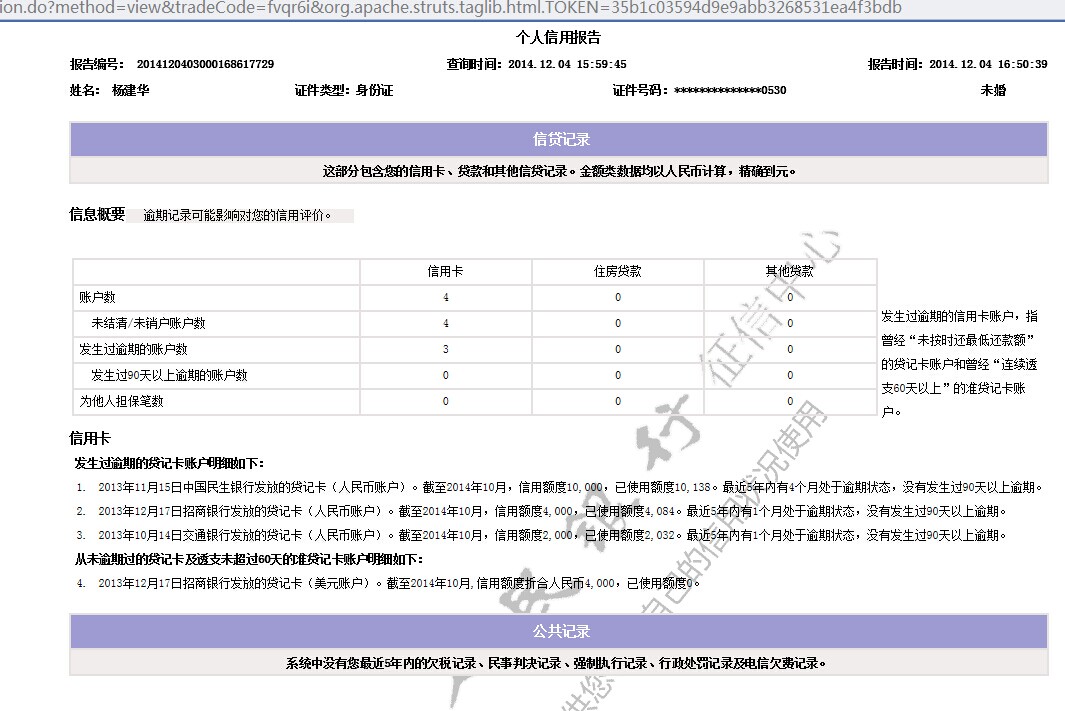Click the URL address bar
This screenshot has height=711, width=1065.
point(450,9)
